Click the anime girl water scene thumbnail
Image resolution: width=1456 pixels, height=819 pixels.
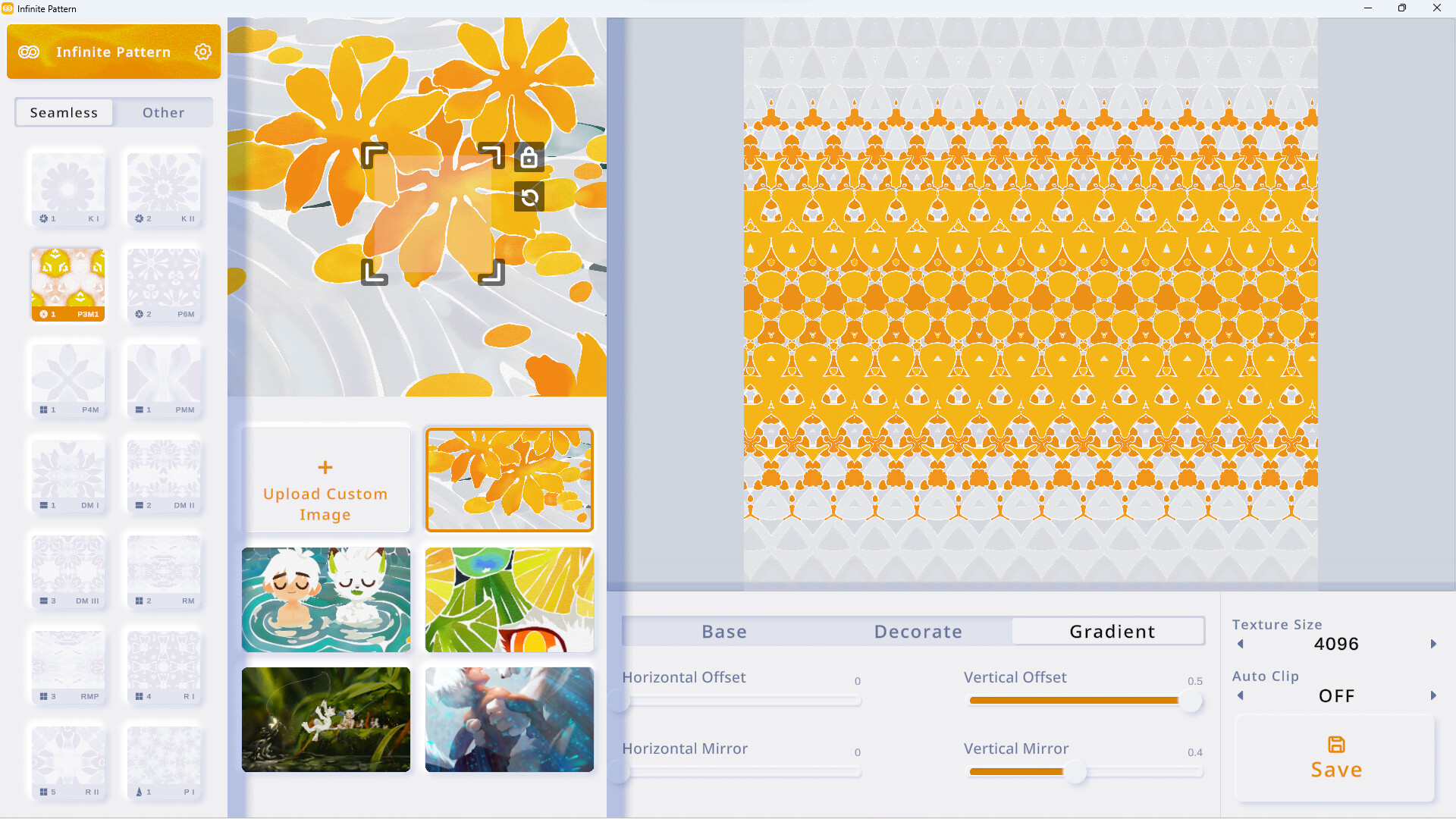click(326, 598)
